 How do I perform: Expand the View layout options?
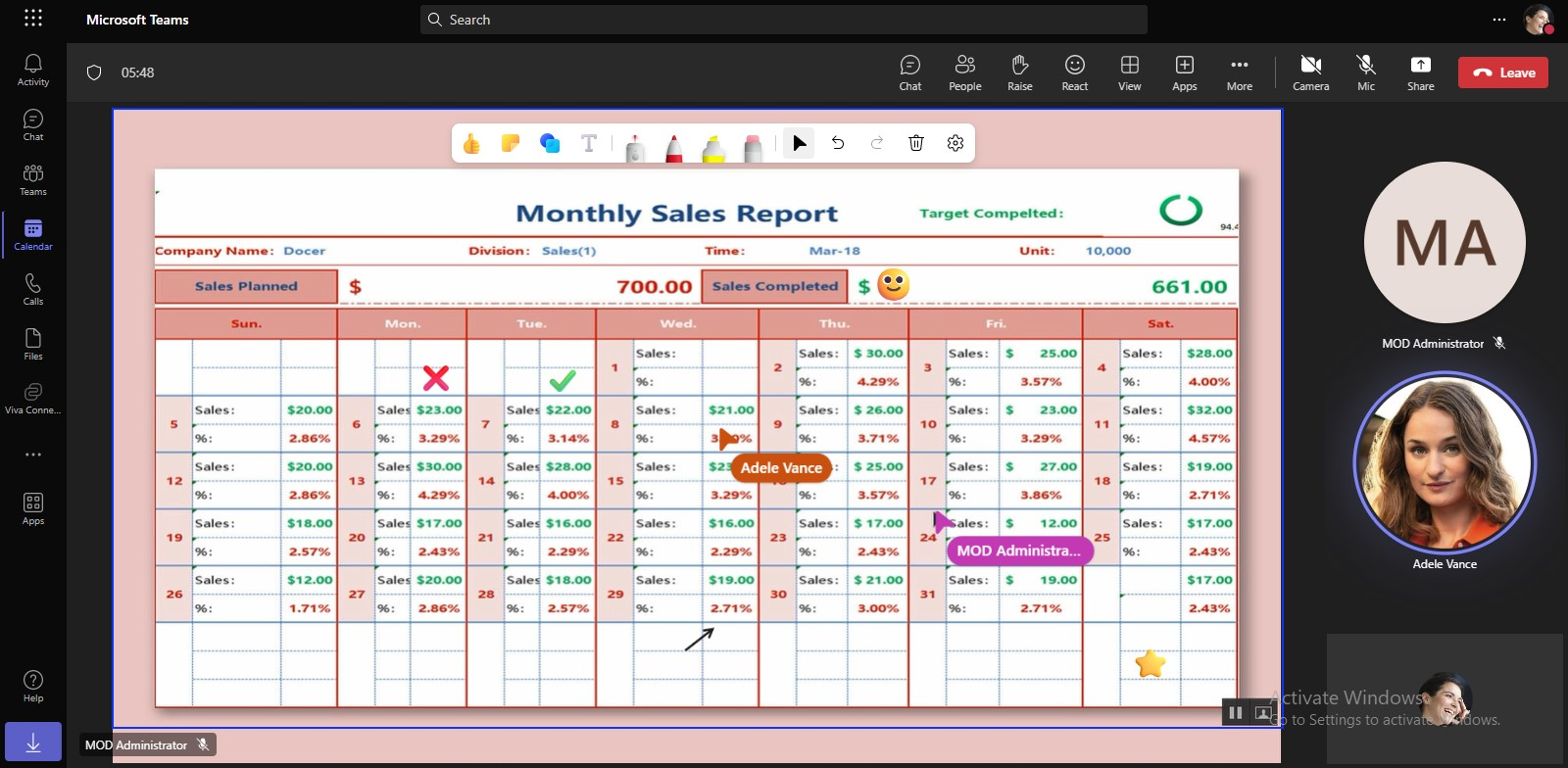pos(1129,72)
